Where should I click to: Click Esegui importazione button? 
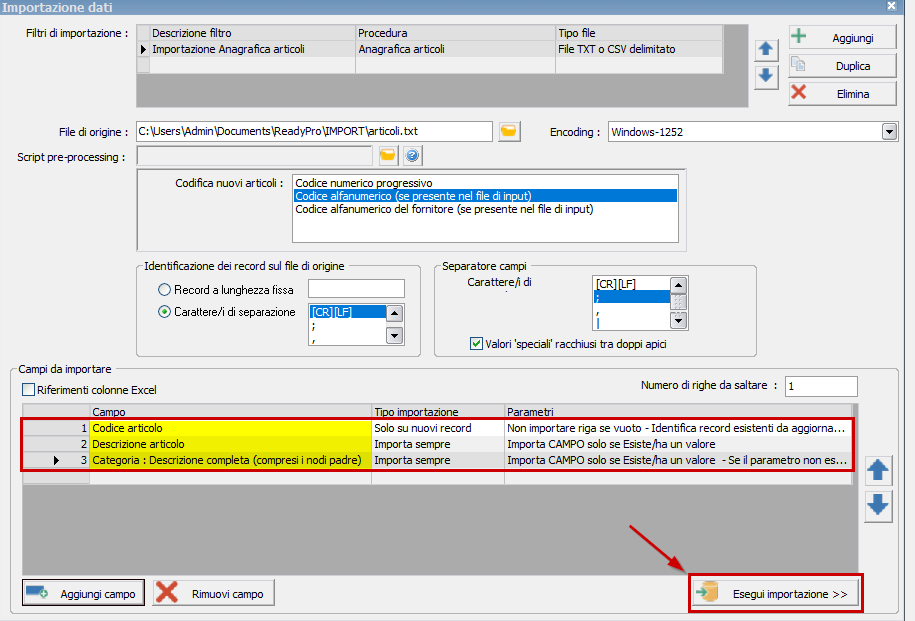(775, 594)
